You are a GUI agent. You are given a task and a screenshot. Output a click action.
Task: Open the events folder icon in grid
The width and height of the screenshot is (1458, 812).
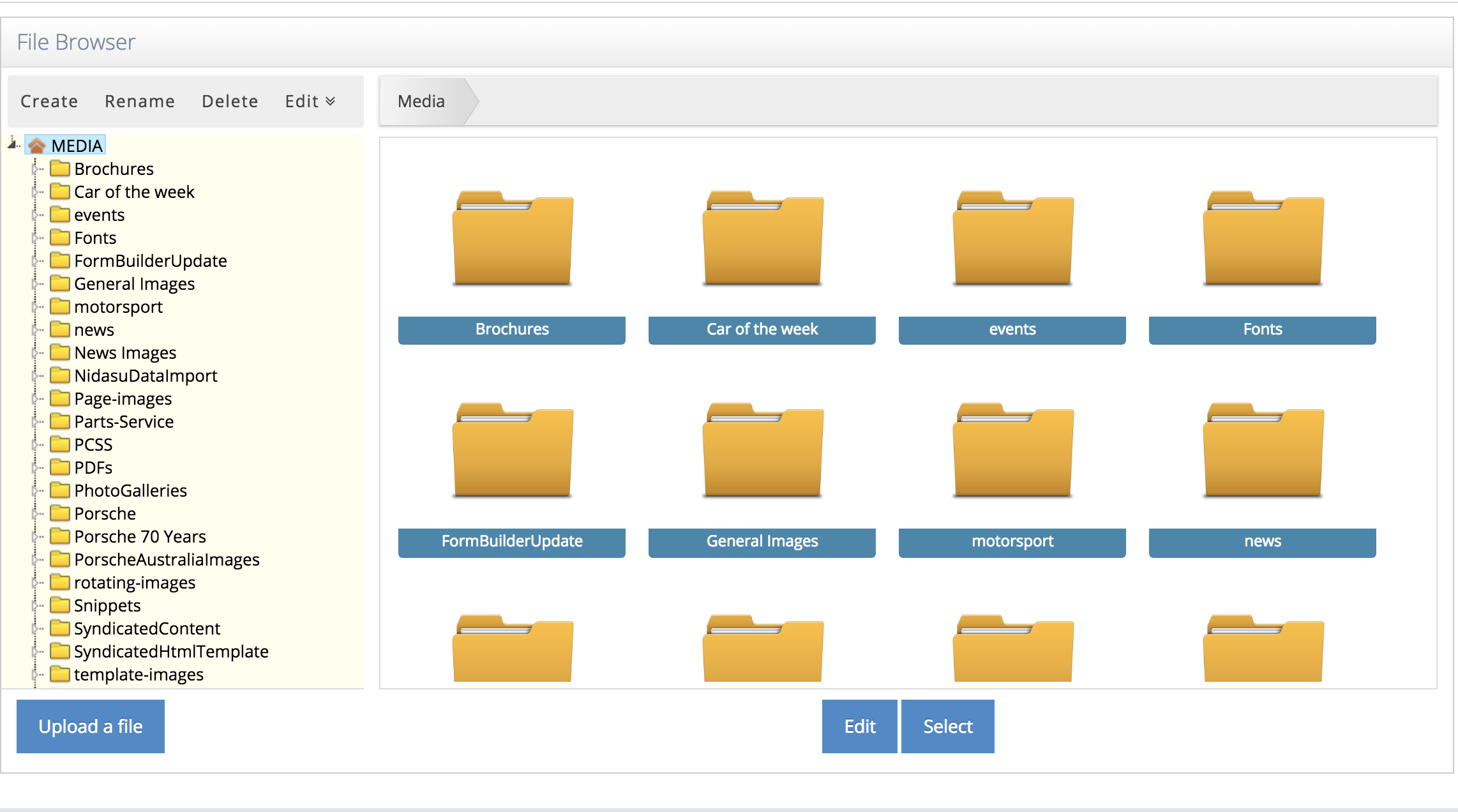click(1012, 238)
